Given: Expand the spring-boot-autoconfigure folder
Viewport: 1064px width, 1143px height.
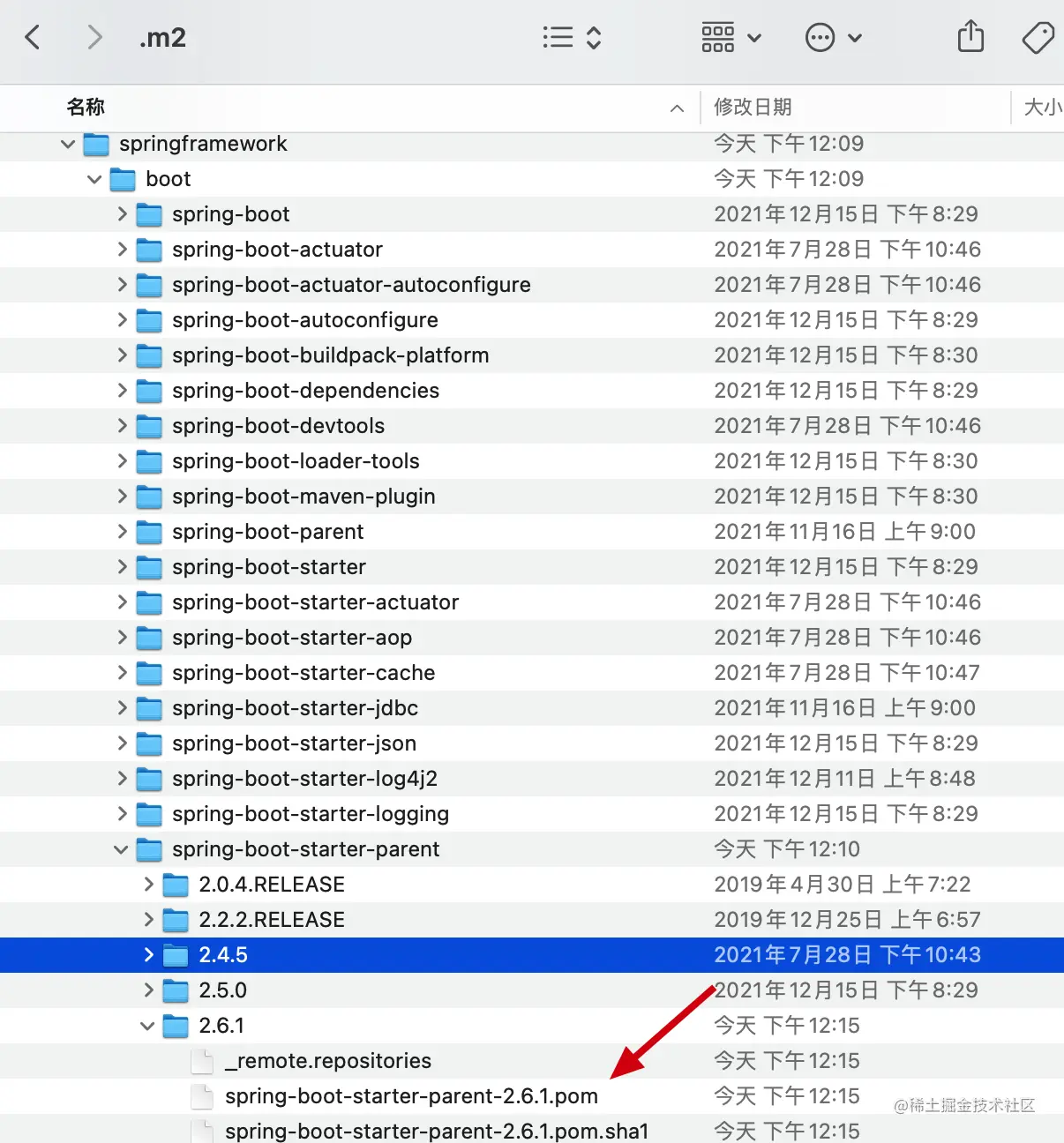Looking at the screenshot, I should click(x=122, y=320).
